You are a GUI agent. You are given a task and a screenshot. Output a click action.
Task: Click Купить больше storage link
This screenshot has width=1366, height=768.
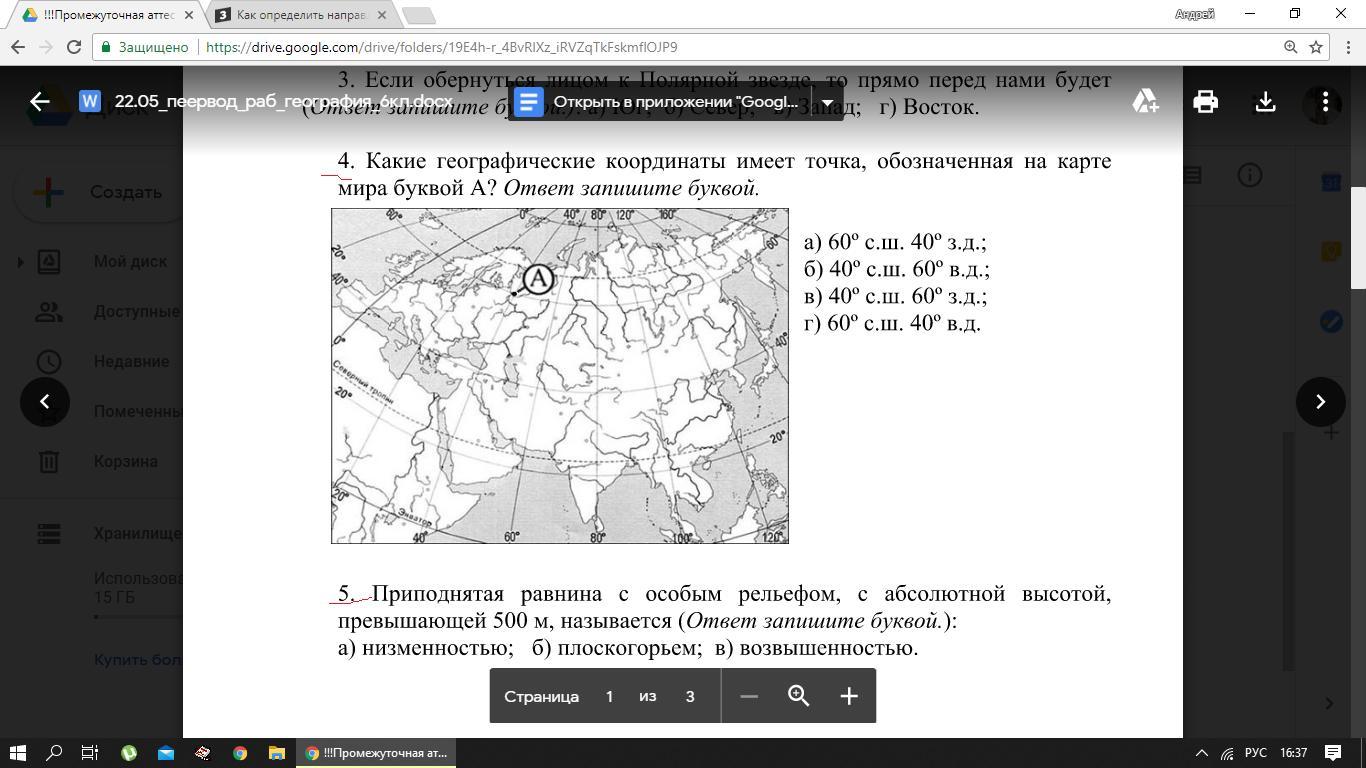click(138, 659)
